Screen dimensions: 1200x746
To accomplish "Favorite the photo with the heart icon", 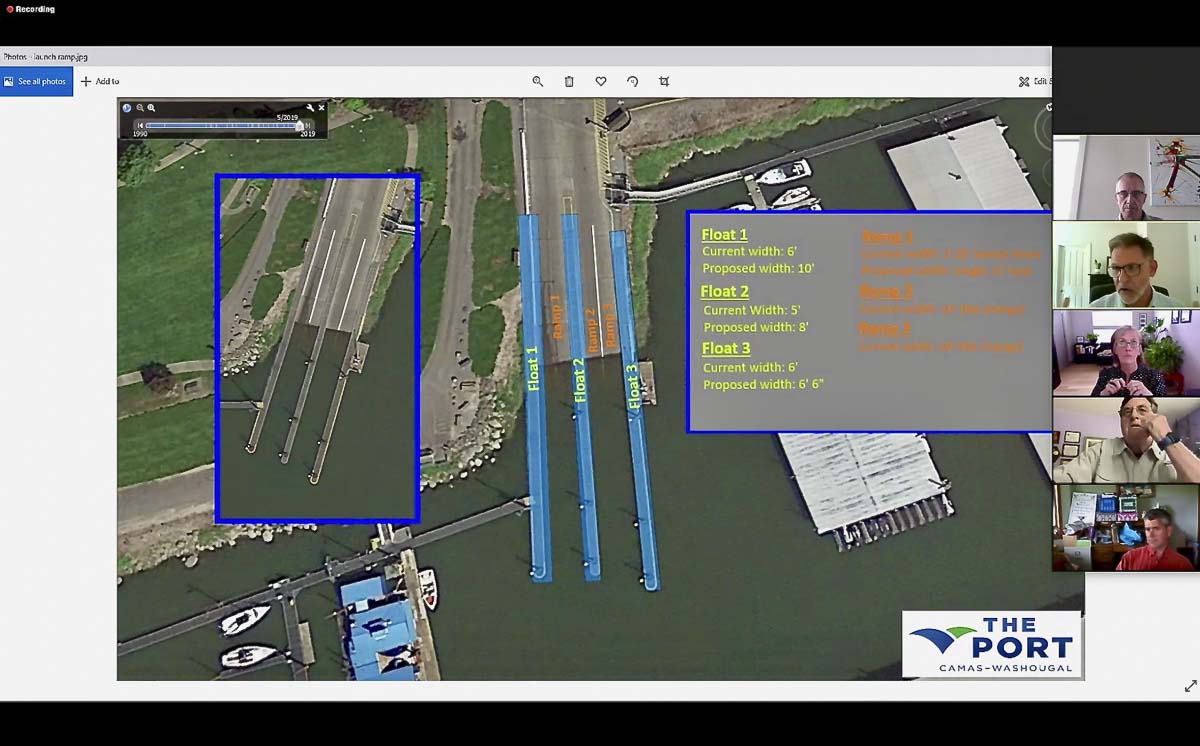I will coord(601,81).
